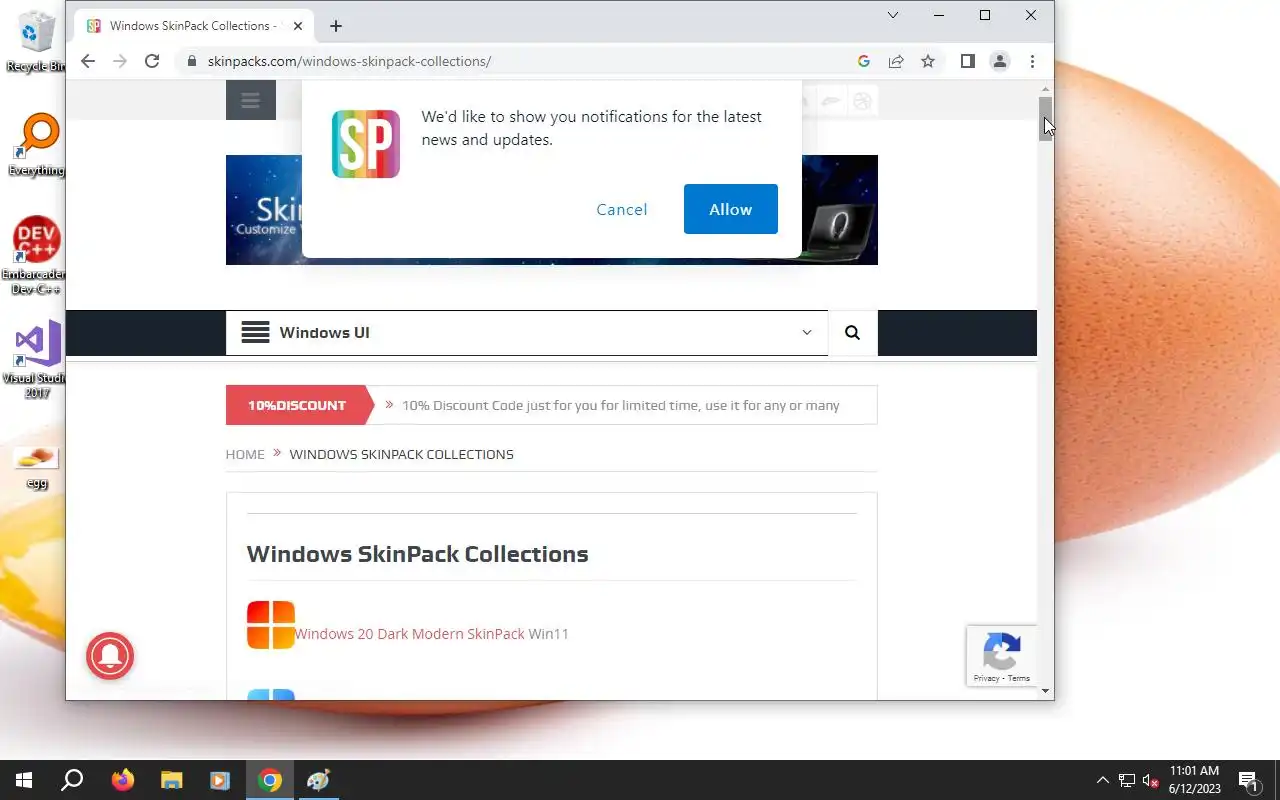Click the address bar URL field

pos(520,61)
